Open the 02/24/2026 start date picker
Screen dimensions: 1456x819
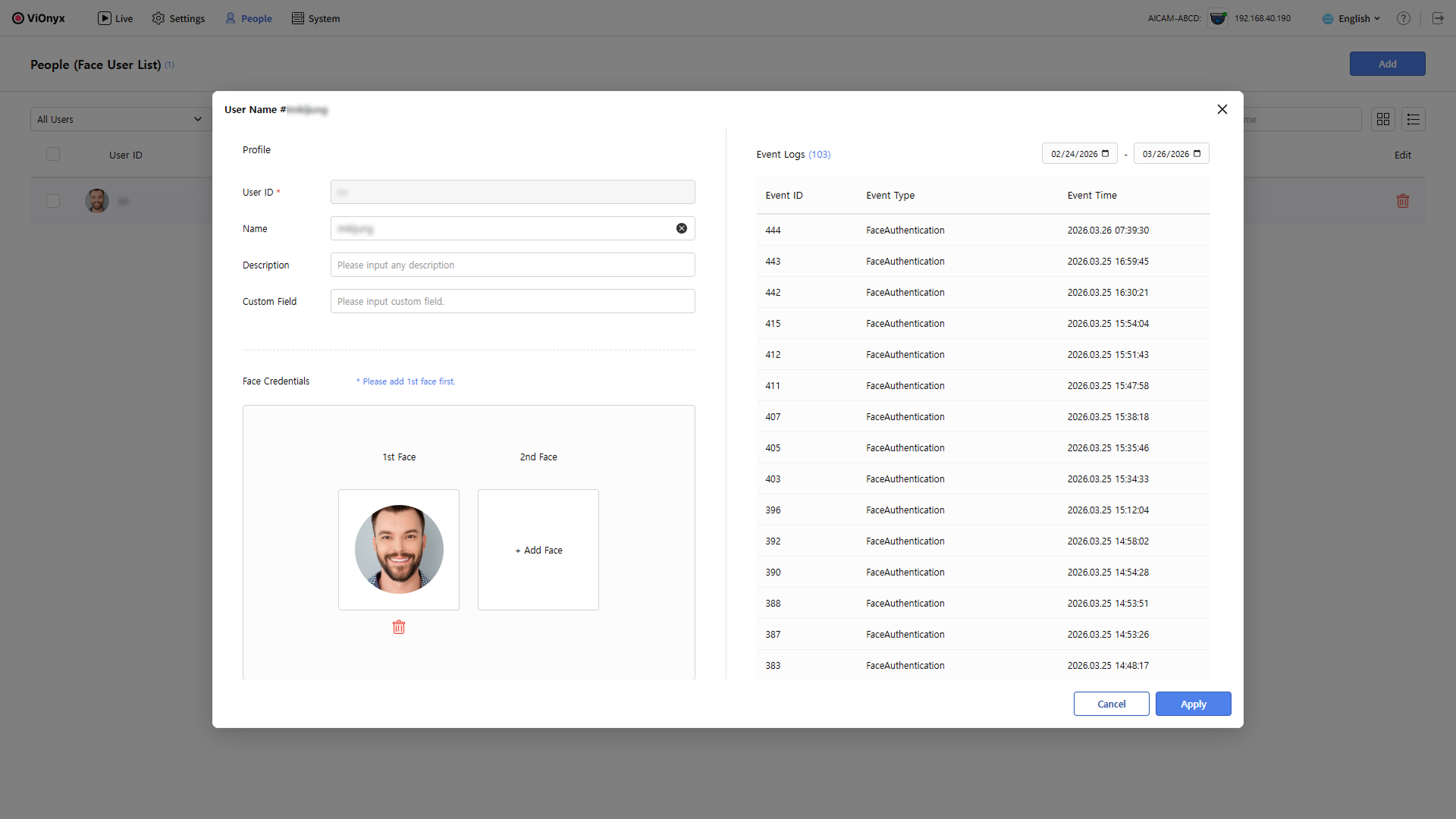click(1105, 154)
